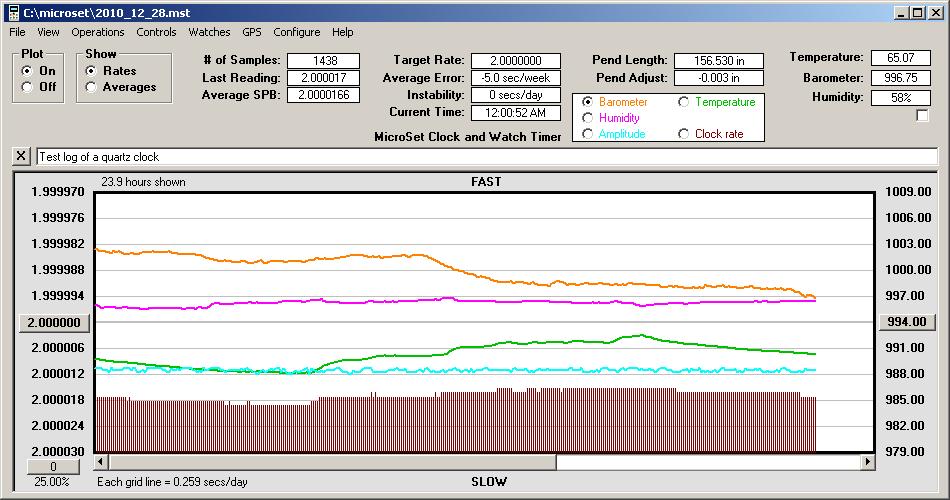This screenshot has height=500, width=950.
Task: Open the File menu
Action: [17, 32]
